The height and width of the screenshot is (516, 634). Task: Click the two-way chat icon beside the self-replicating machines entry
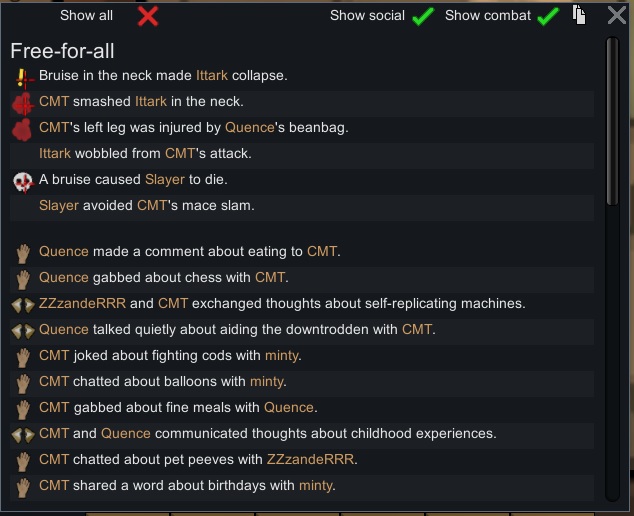coord(23,304)
